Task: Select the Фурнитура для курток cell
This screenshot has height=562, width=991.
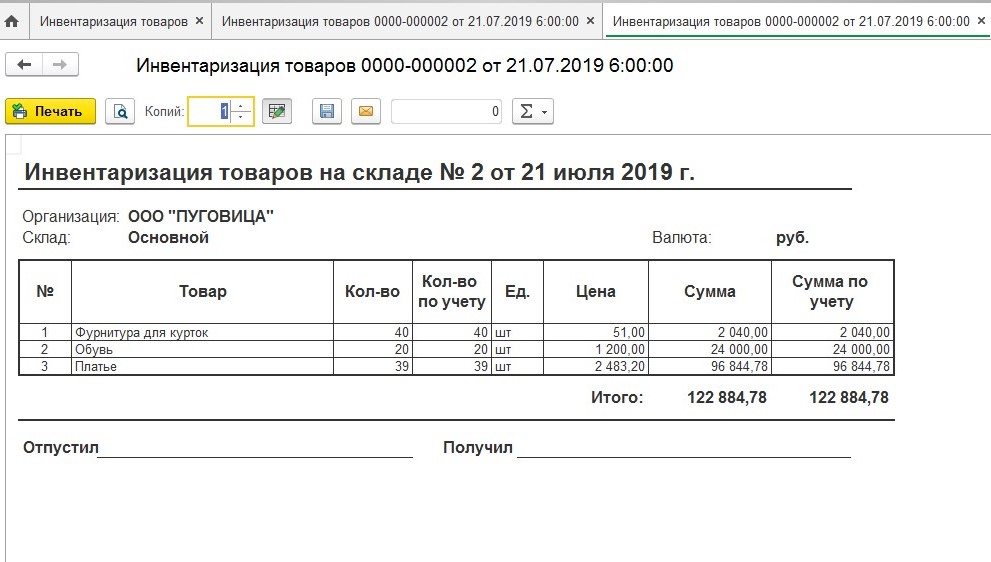Action: [x=201, y=332]
